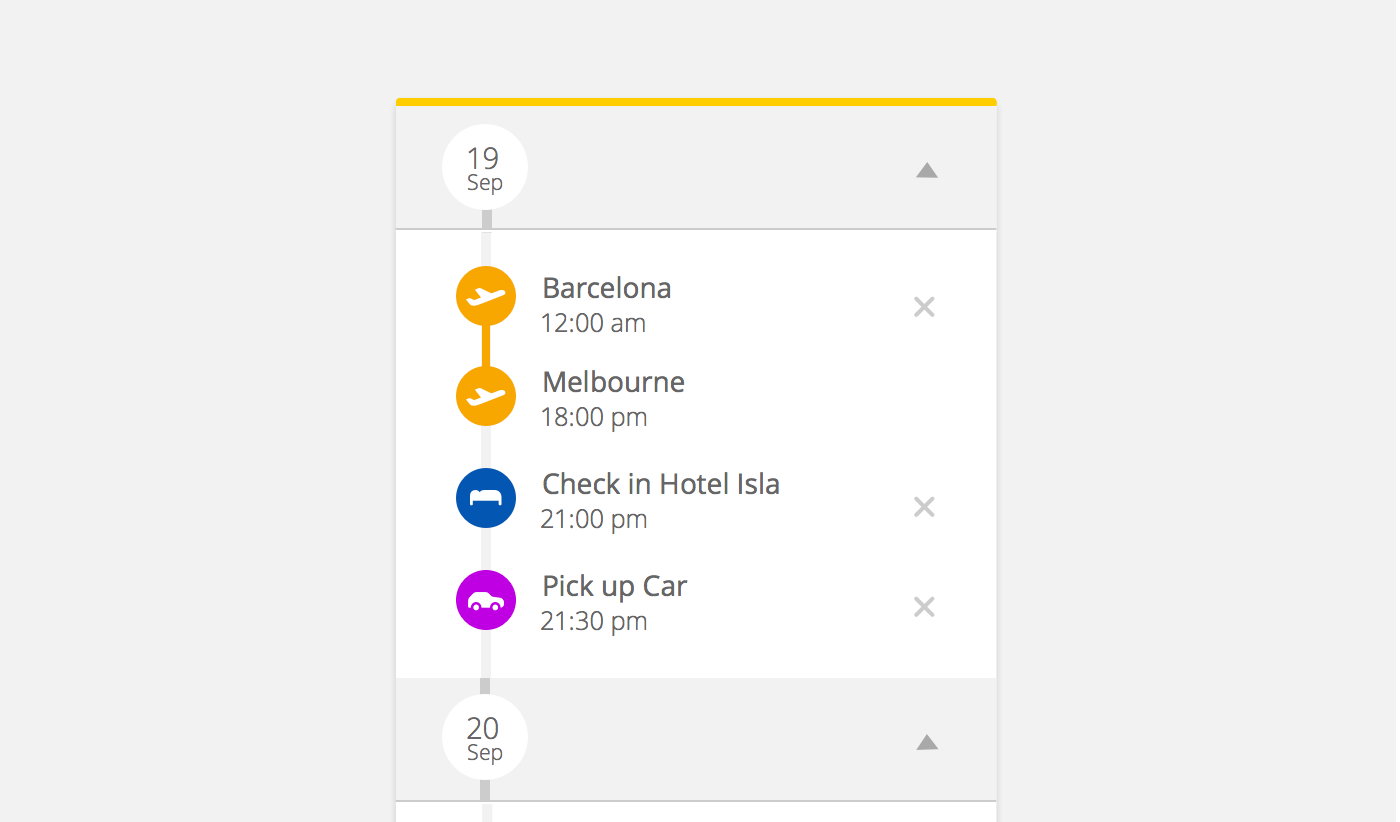Image resolution: width=1400 pixels, height=822 pixels.
Task: Click the orange line connecting the flights
Action: point(486,346)
